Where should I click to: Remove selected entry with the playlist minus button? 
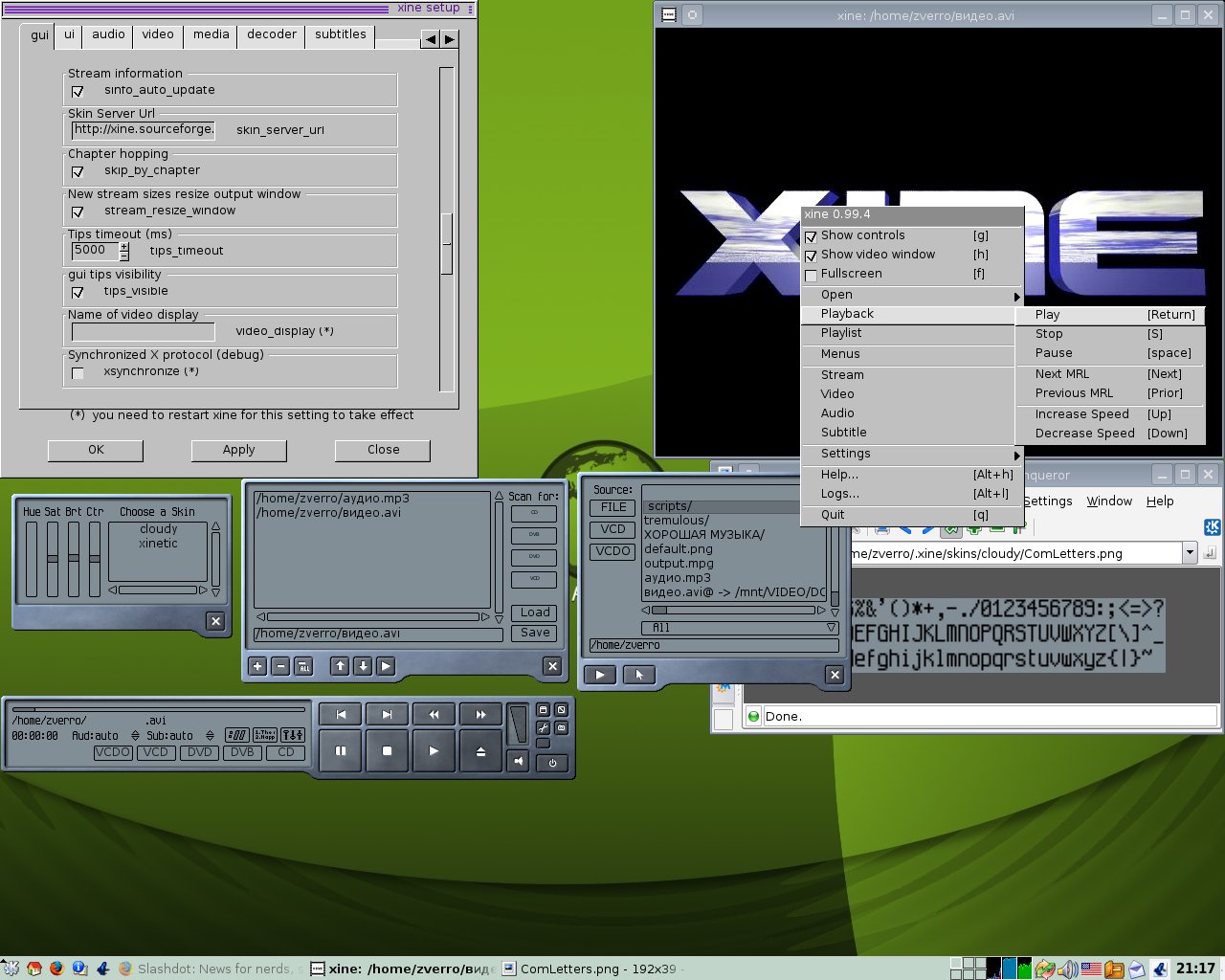click(x=280, y=666)
